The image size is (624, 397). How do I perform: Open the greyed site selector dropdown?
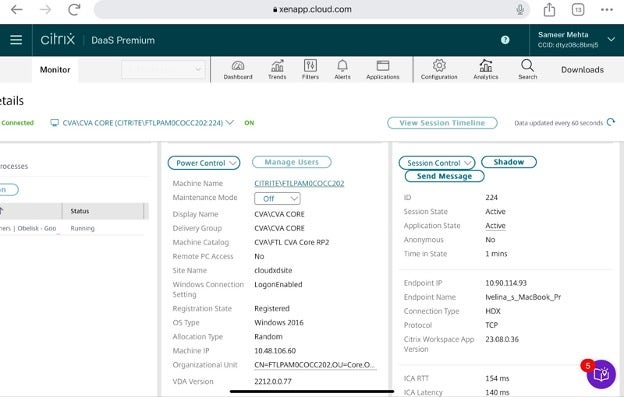click(x=163, y=69)
